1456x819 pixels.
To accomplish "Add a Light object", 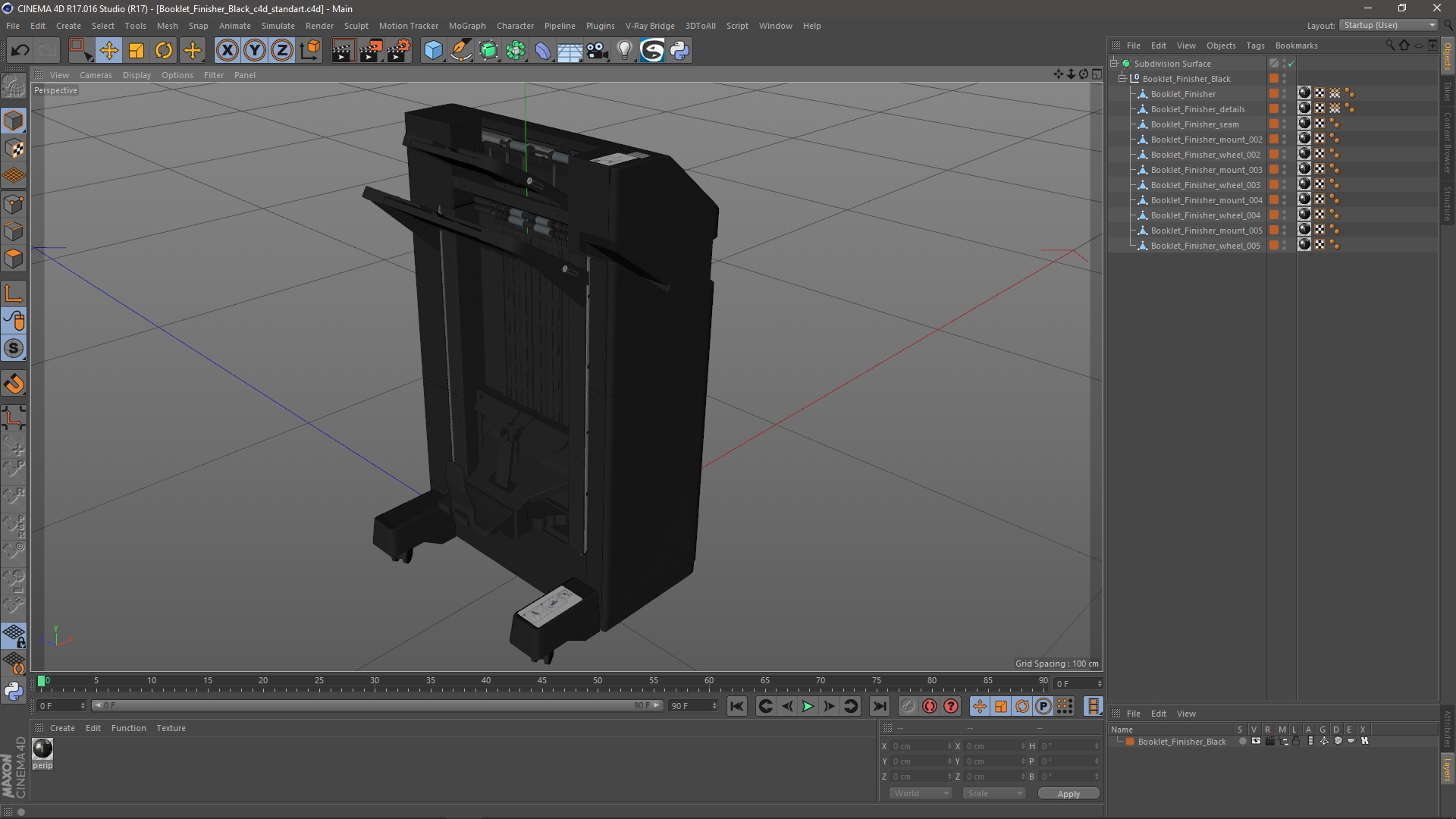I will click(x=624, y=51).
